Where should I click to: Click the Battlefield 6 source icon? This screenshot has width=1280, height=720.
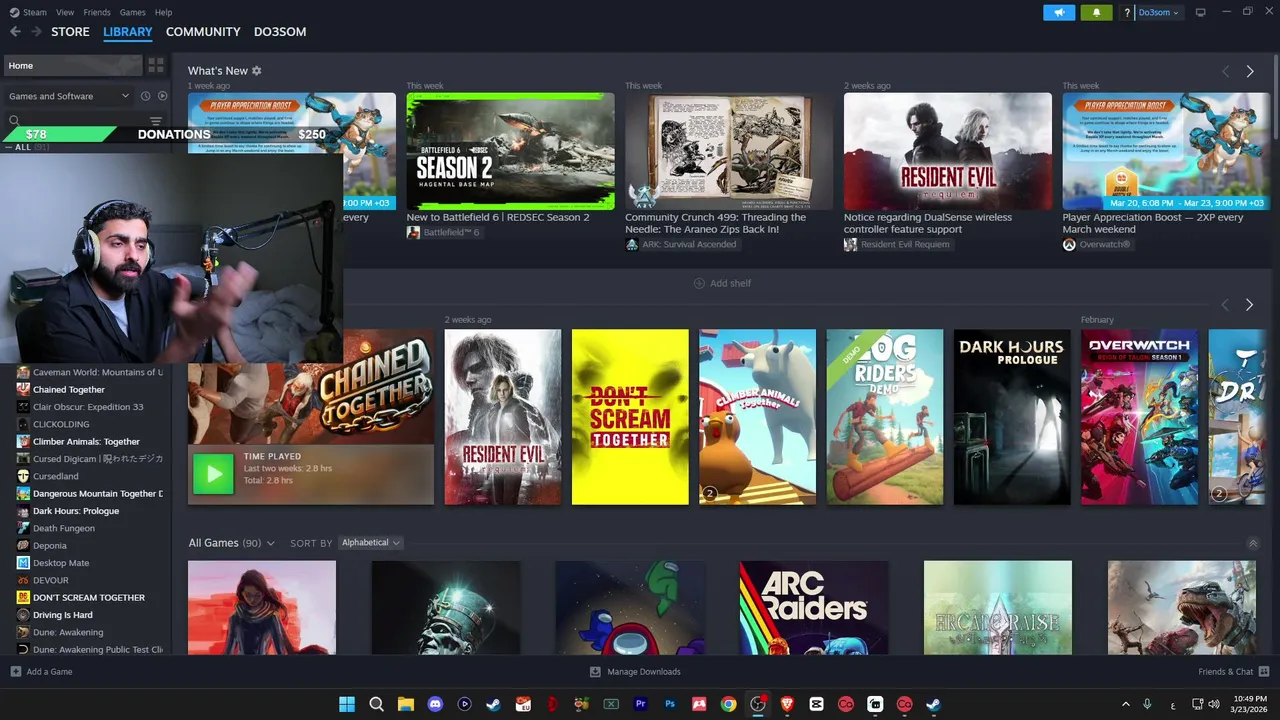pyautogui.click(x=413, y=232)
